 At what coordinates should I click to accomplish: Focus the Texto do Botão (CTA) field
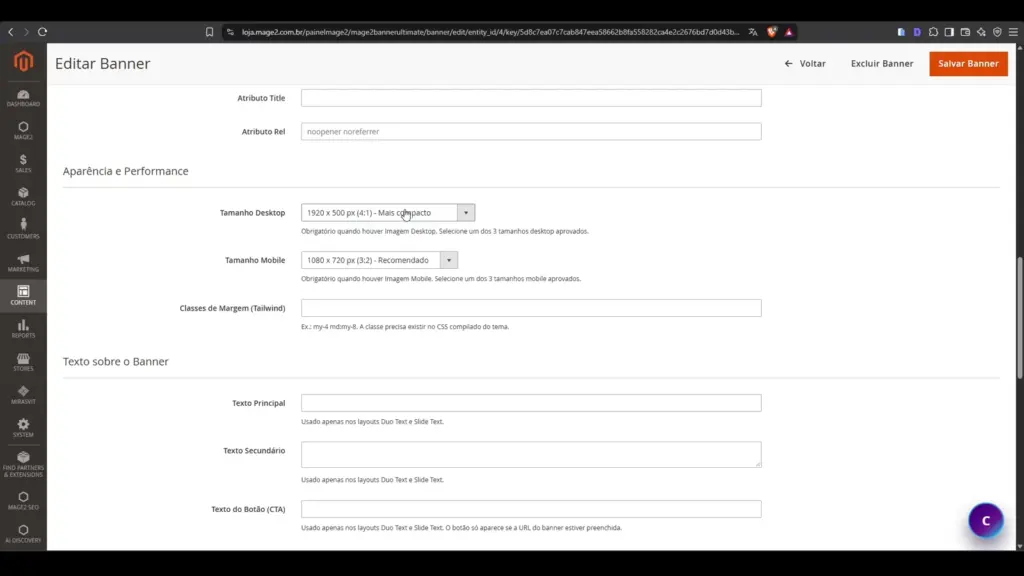pos(531,509)
